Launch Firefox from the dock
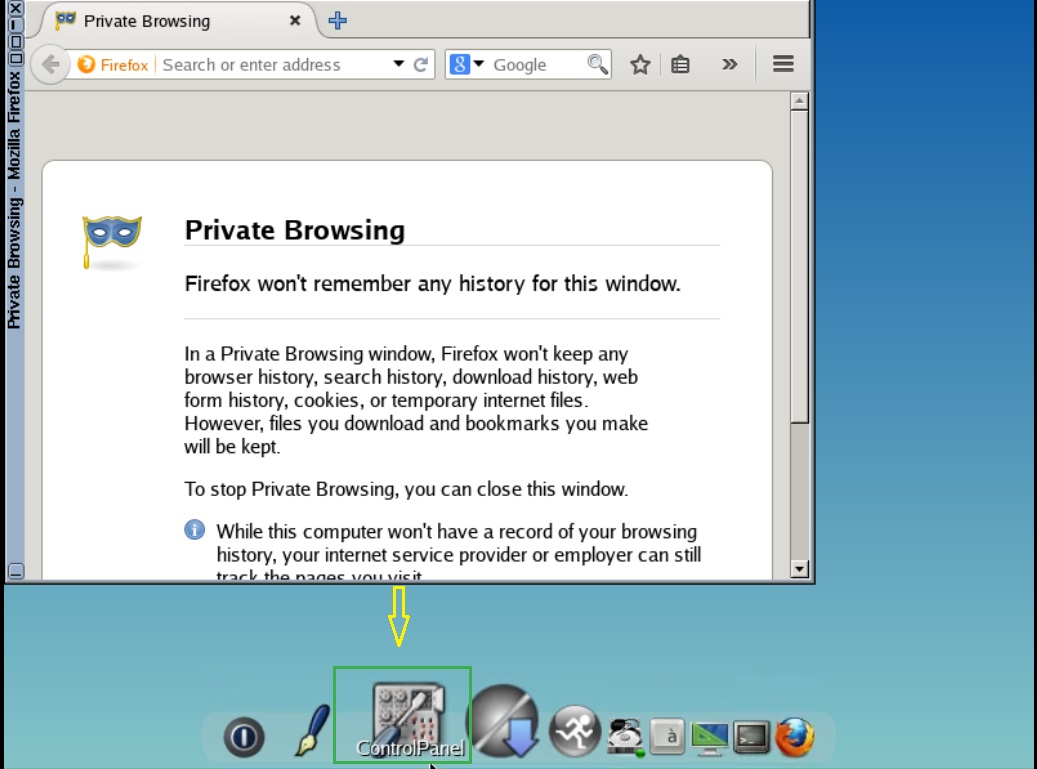The image size is (1037, 769). click(x=794, y=737)
